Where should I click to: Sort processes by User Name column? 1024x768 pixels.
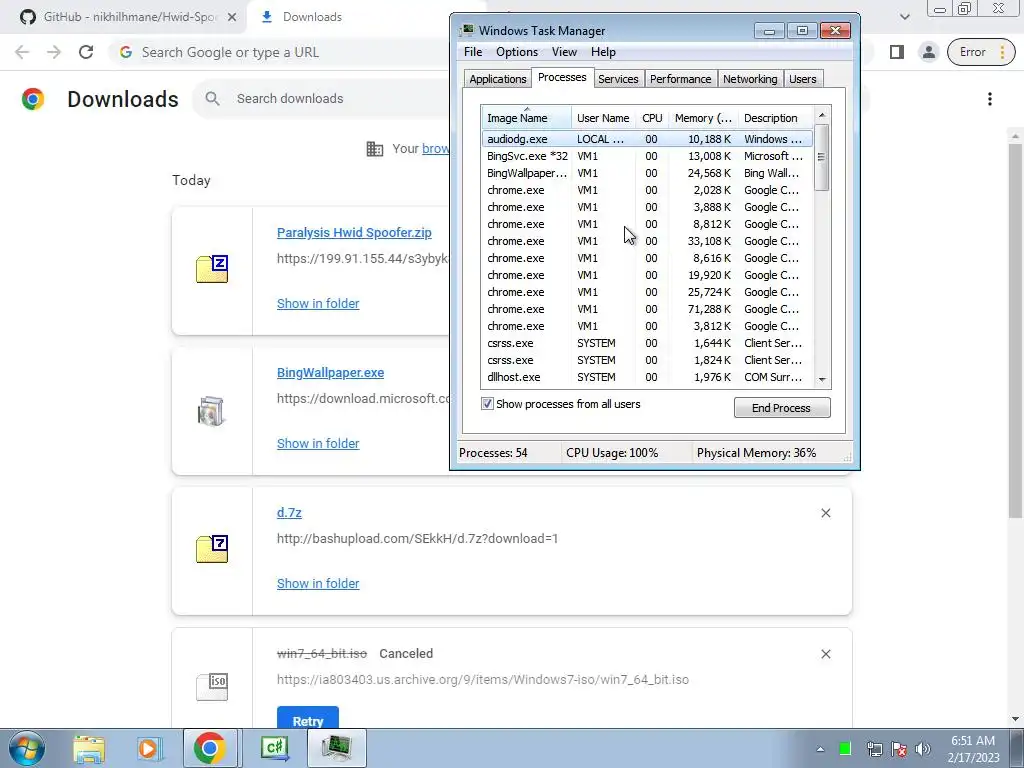tap(603, 118)
